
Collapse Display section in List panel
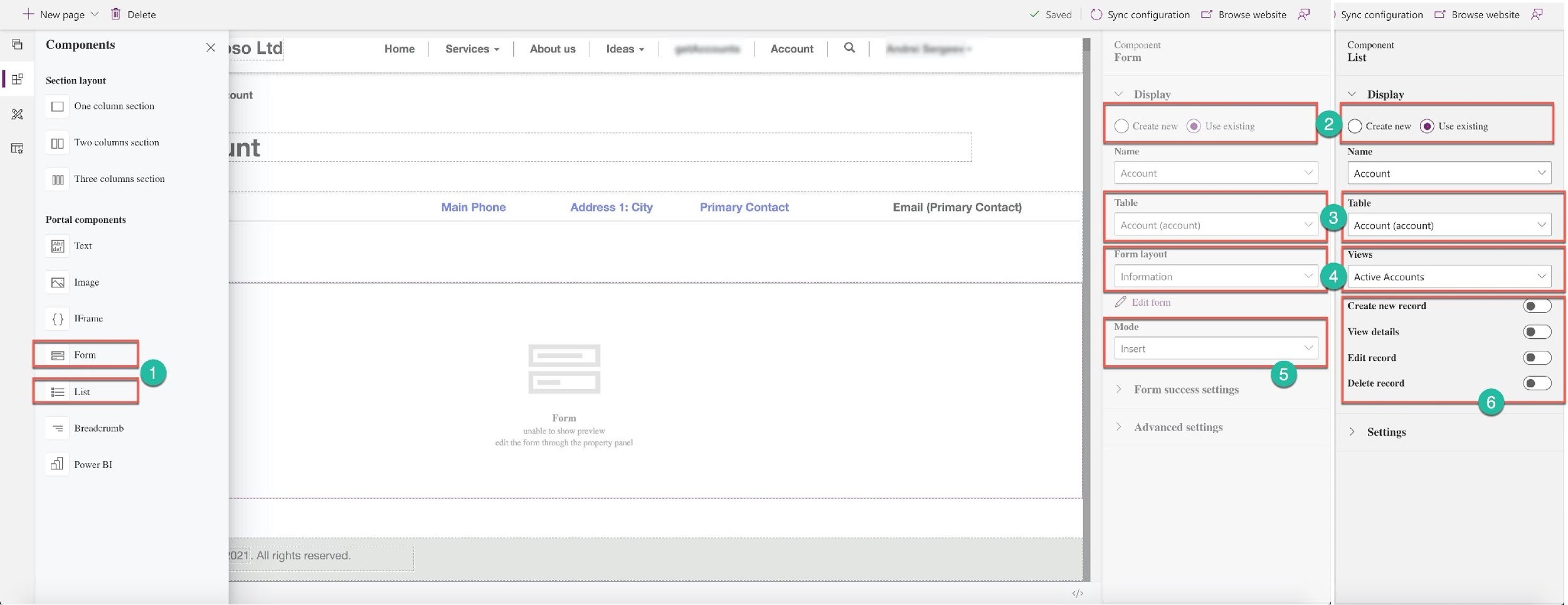coord(1352,94)
